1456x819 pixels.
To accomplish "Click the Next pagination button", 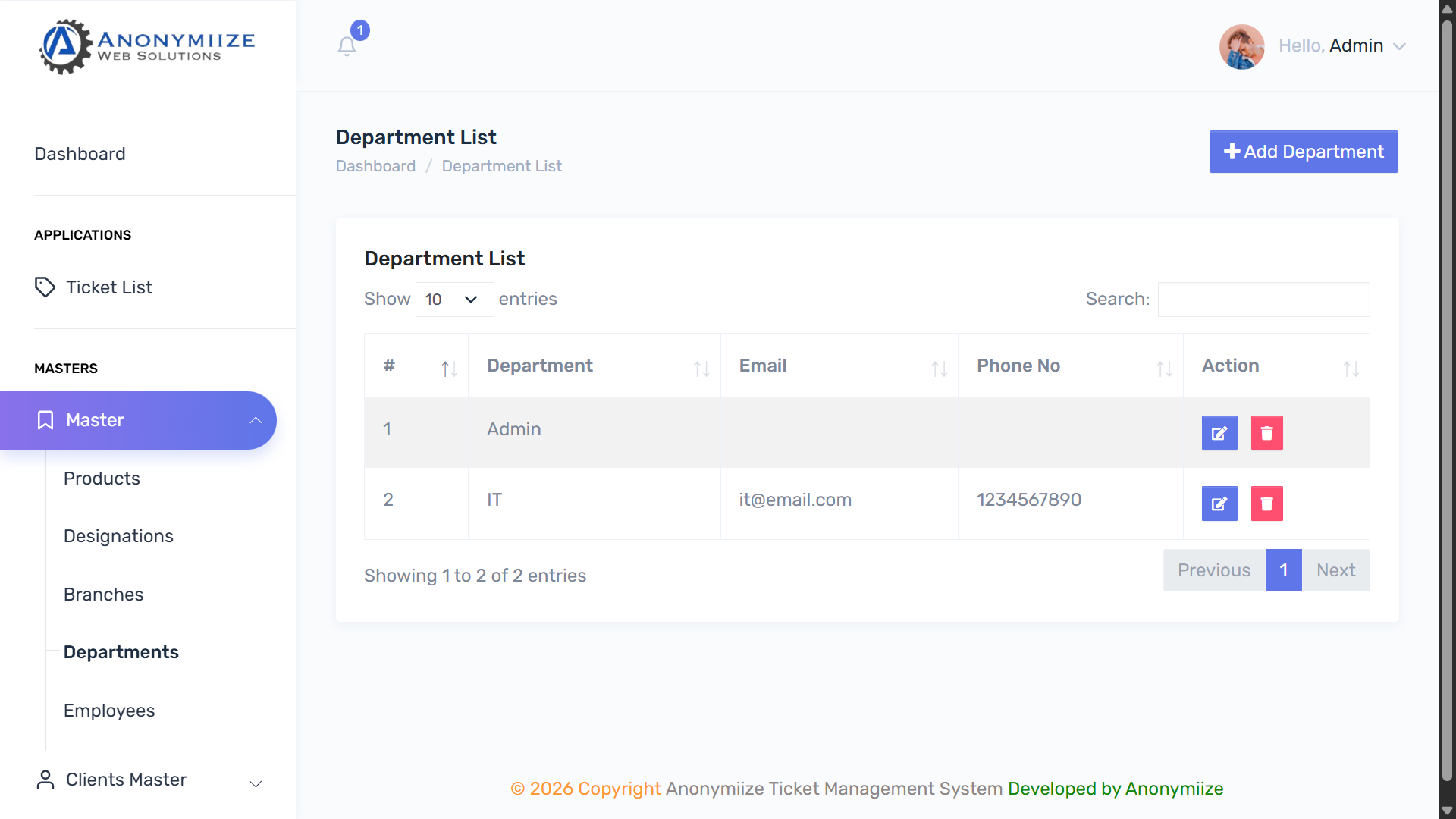I will click(1335, 570).
